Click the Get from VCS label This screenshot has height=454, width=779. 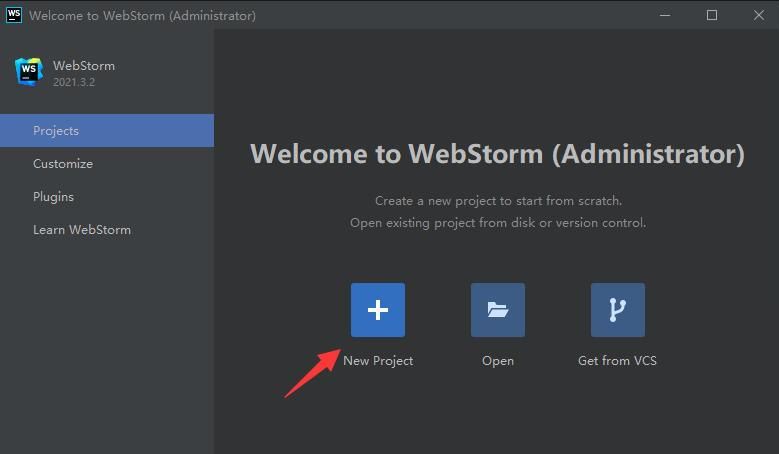(x=617, y=361)
